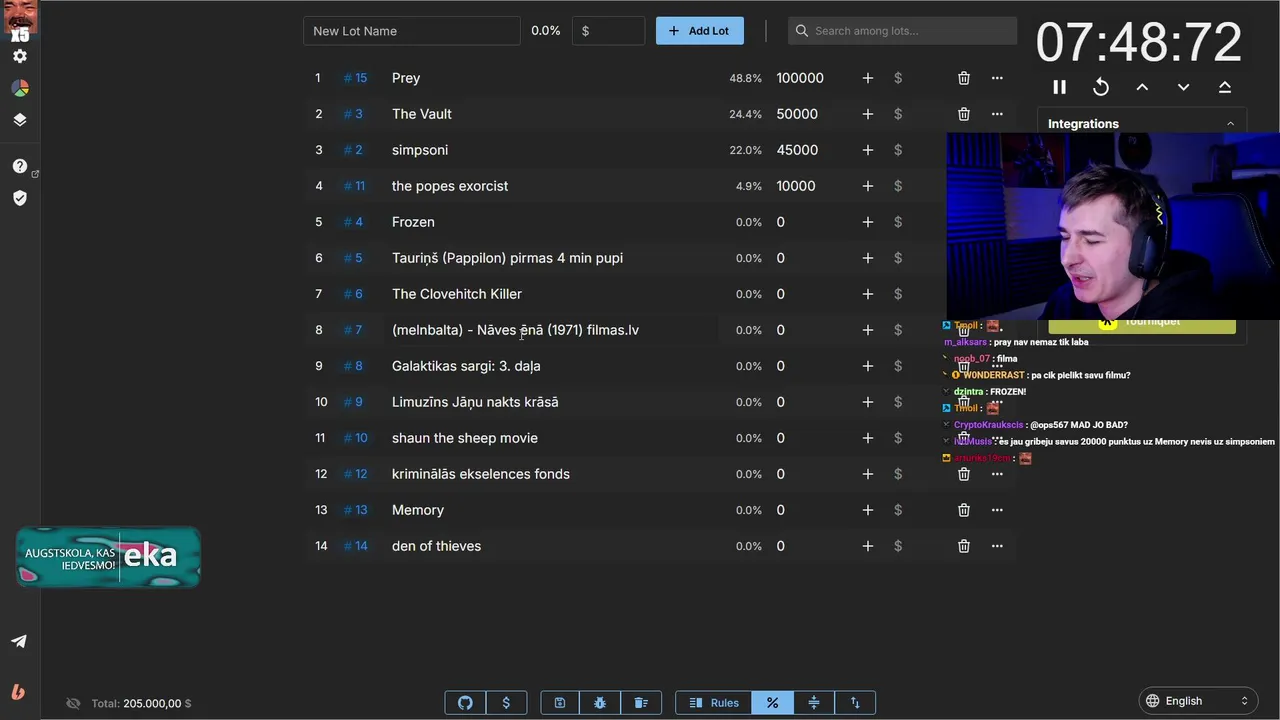
Task: Click lot number #15 link
Action: point(355,78)
